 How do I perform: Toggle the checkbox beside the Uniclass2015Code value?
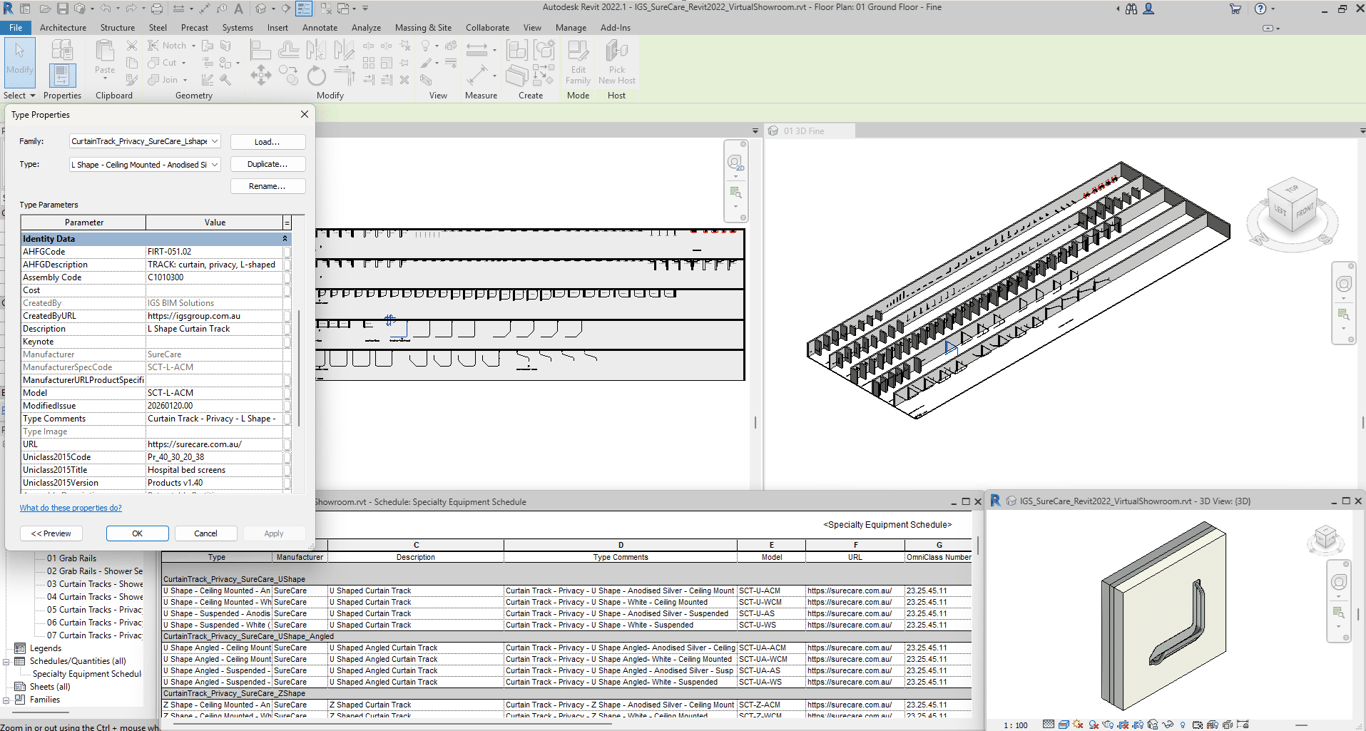(287, 457)
